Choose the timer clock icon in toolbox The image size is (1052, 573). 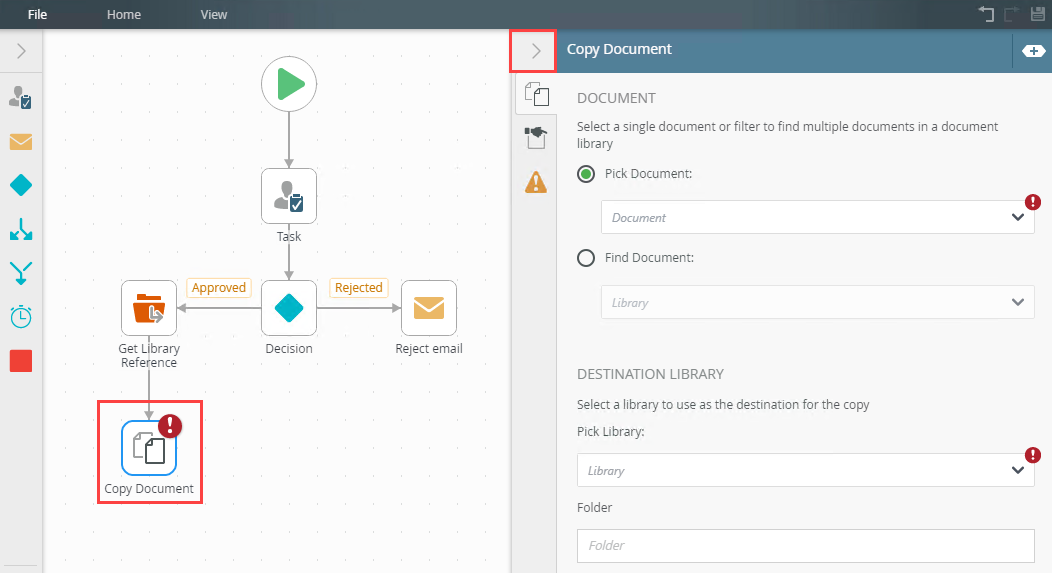click(21, 316)
